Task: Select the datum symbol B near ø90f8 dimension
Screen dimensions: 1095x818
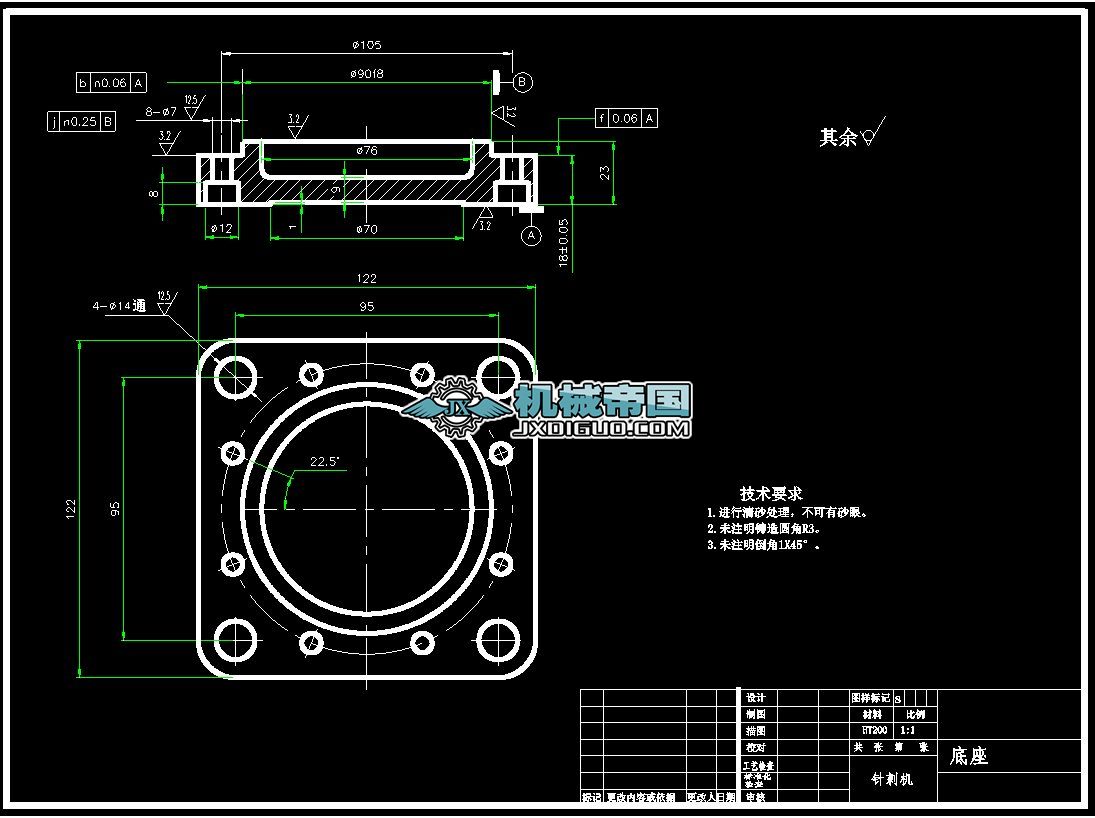Action: coord(521,84)
